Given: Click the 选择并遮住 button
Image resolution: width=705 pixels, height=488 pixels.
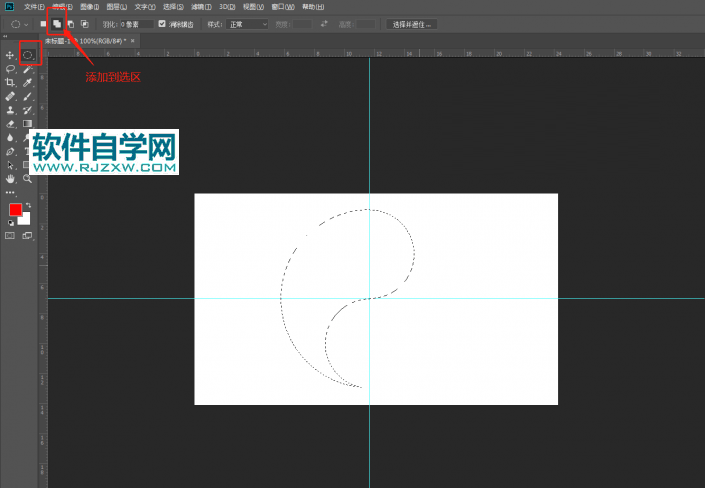Looking at the screenshot, I should click(411, 23).
